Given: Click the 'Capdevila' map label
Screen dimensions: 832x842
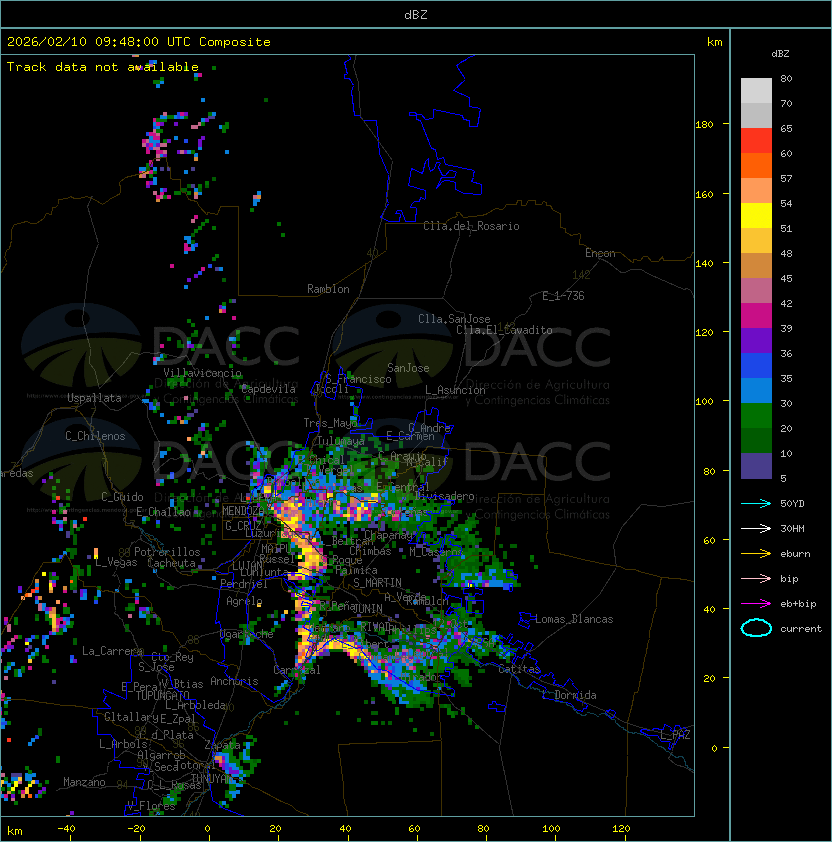Looking at the screenshot, I should (268, 389).
